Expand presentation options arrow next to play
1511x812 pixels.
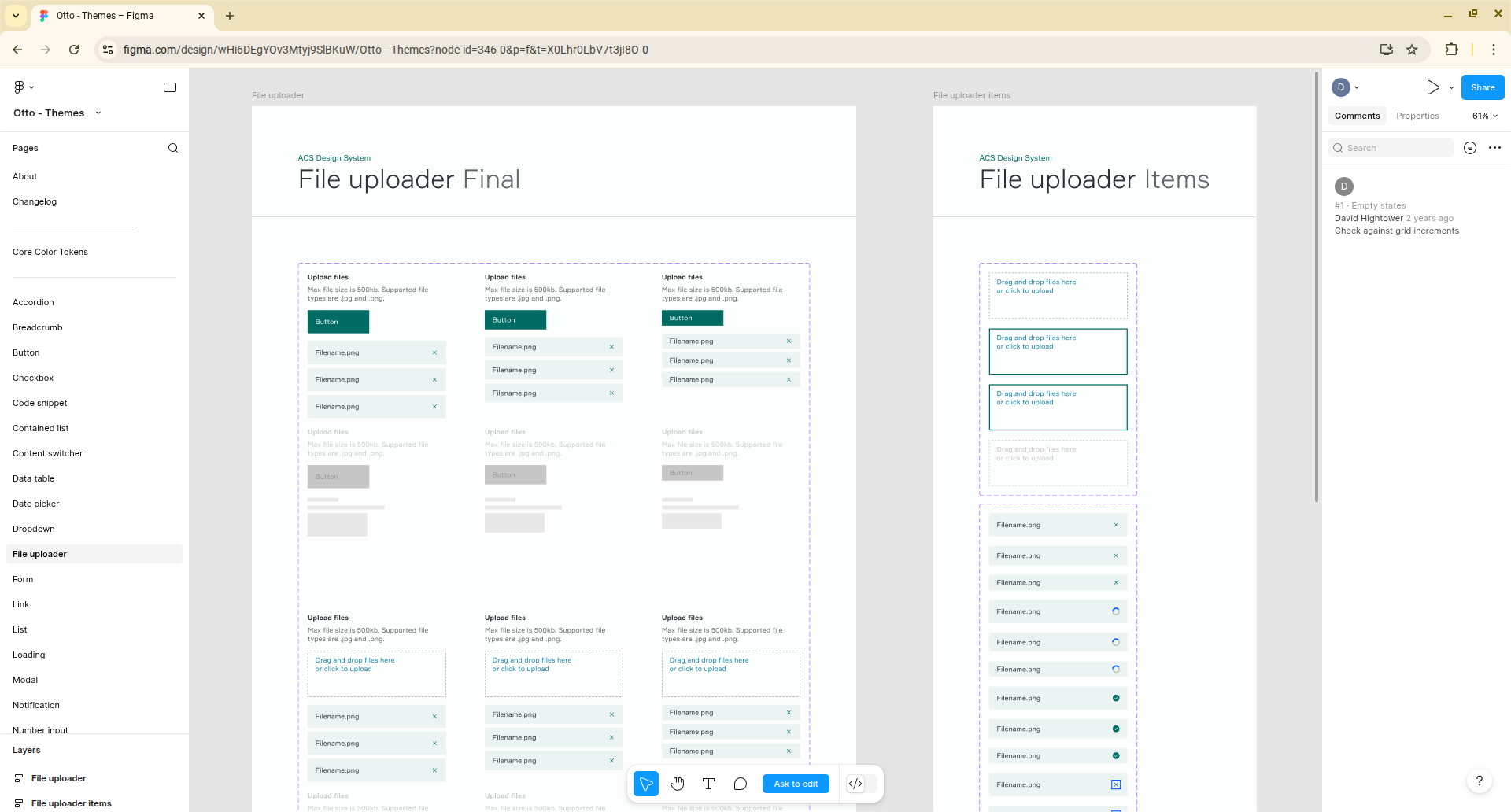point(1451,88)
